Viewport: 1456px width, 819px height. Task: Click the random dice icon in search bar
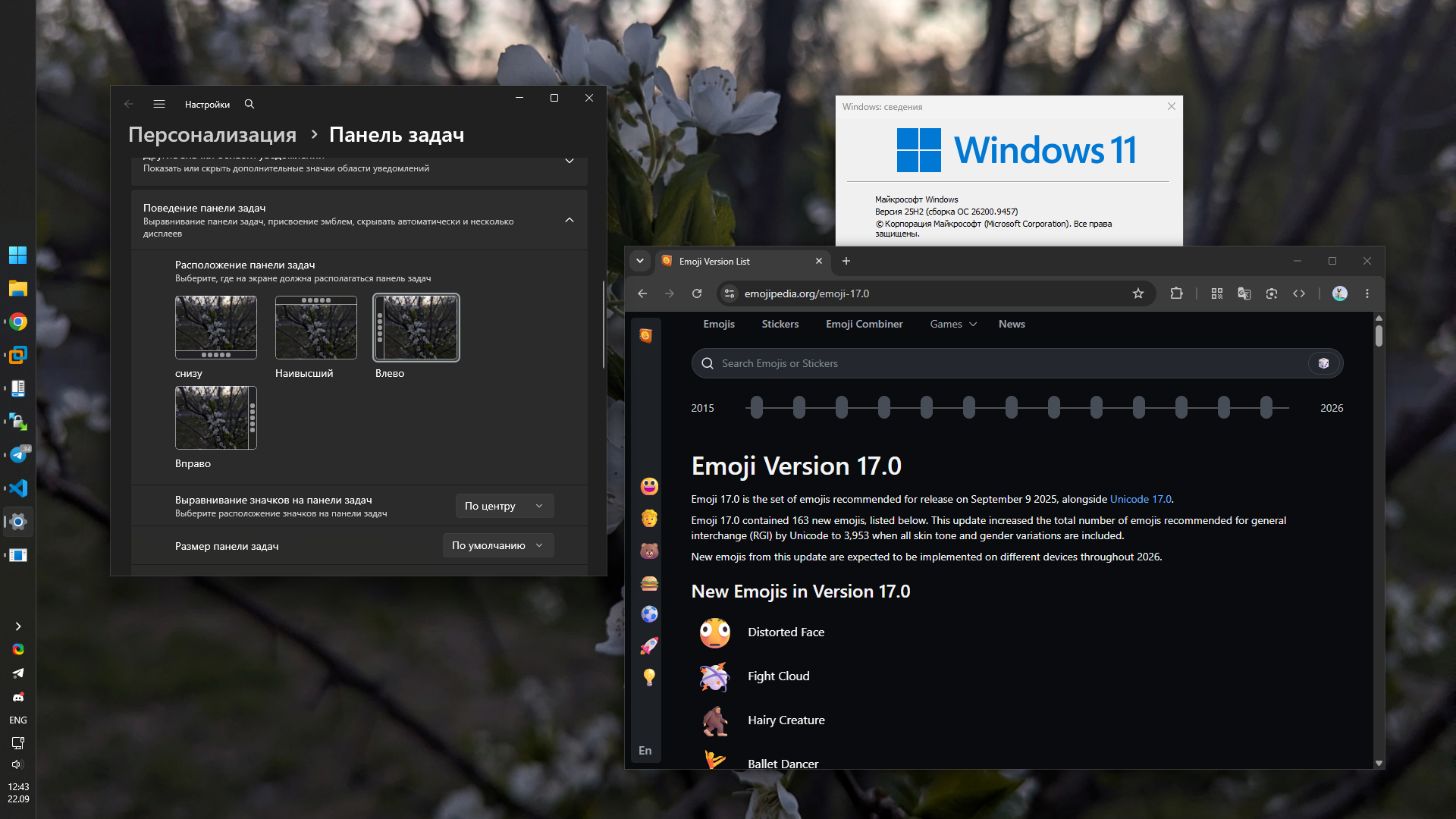1323,363
